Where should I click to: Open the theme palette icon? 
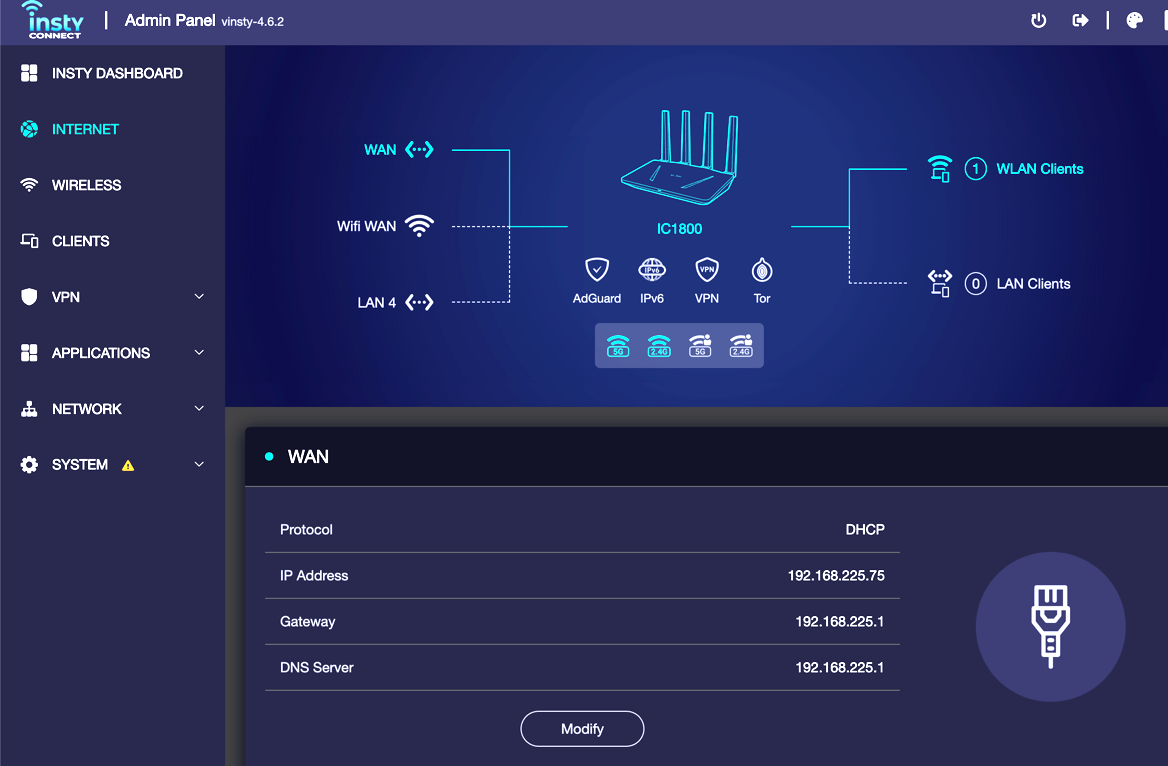(1134, 21)
